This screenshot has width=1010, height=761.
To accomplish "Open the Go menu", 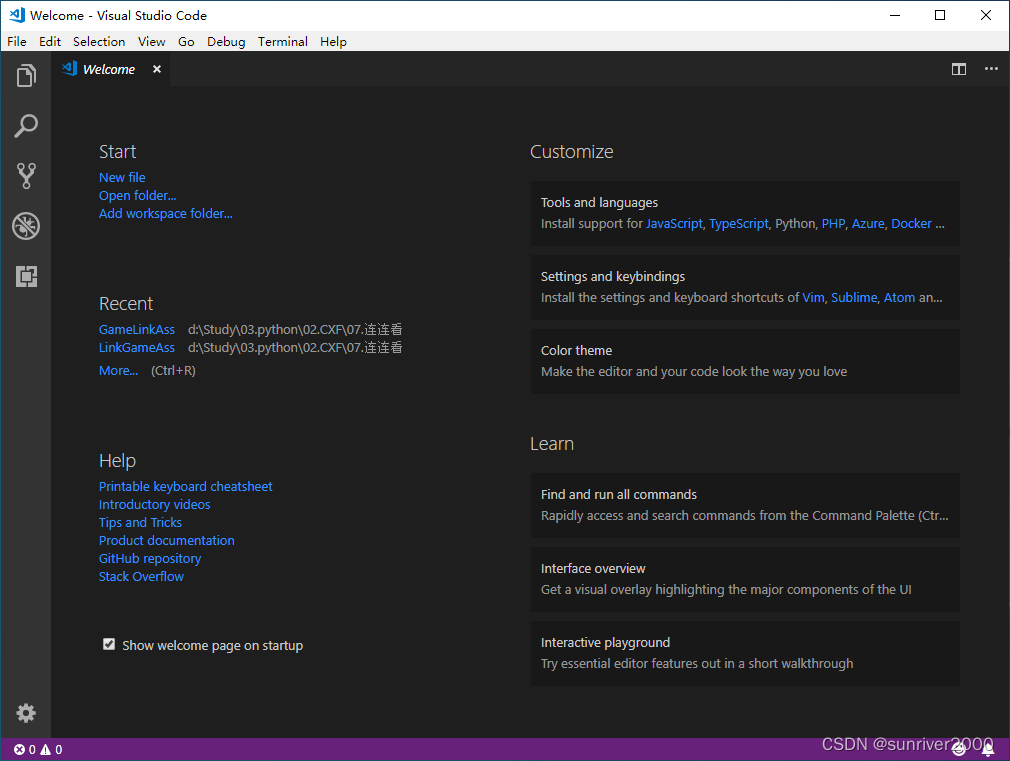I will click(186, 41).
